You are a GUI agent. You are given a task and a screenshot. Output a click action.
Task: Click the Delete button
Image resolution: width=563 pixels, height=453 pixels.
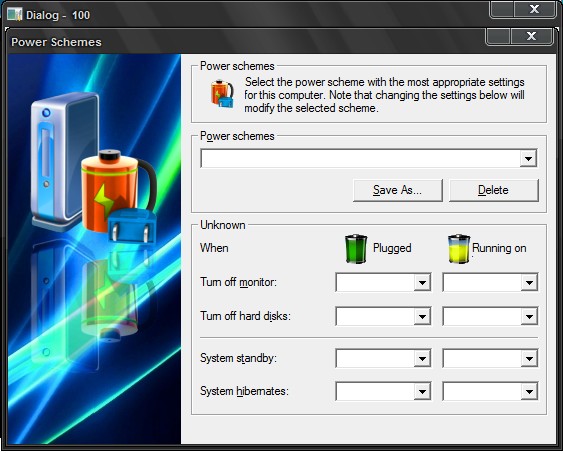494,190
